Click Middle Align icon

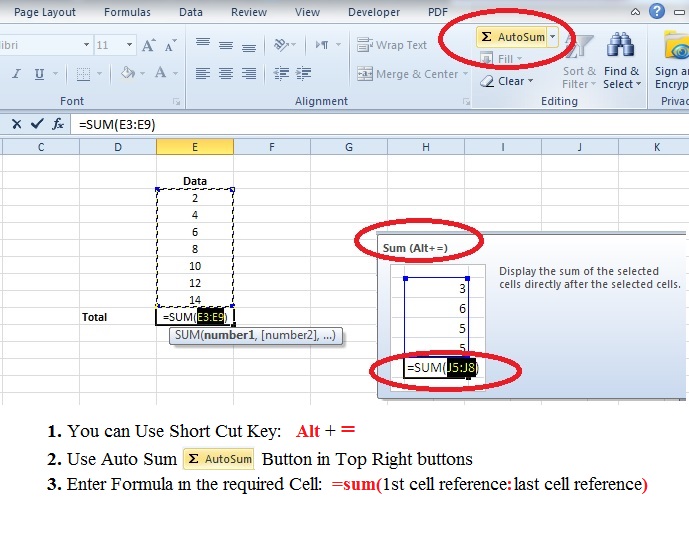[226, 44]
